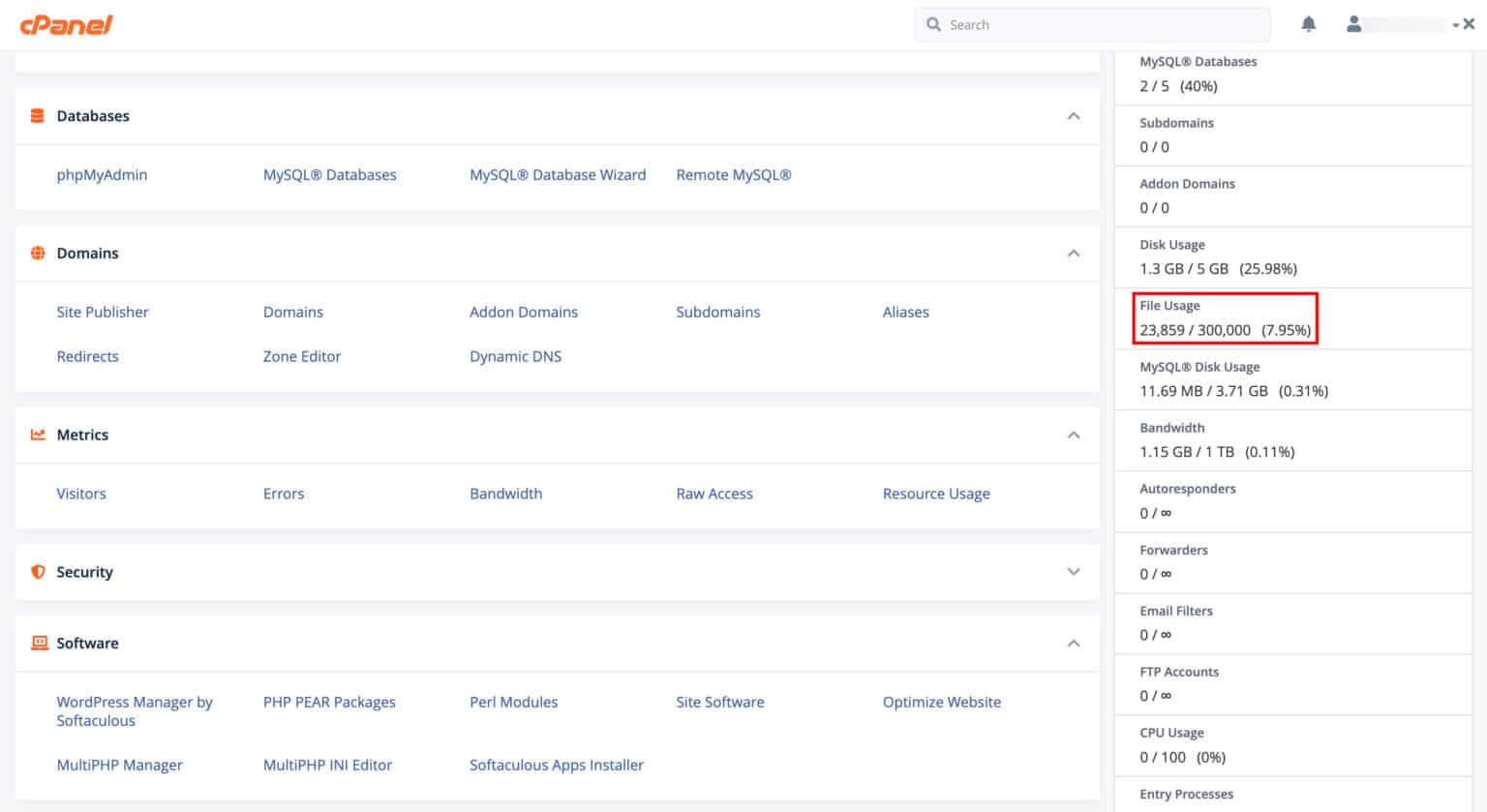The width and height of the screenshot is (1487, 812).
Task: Open the Zone Editor
Action: pos(301,356)
